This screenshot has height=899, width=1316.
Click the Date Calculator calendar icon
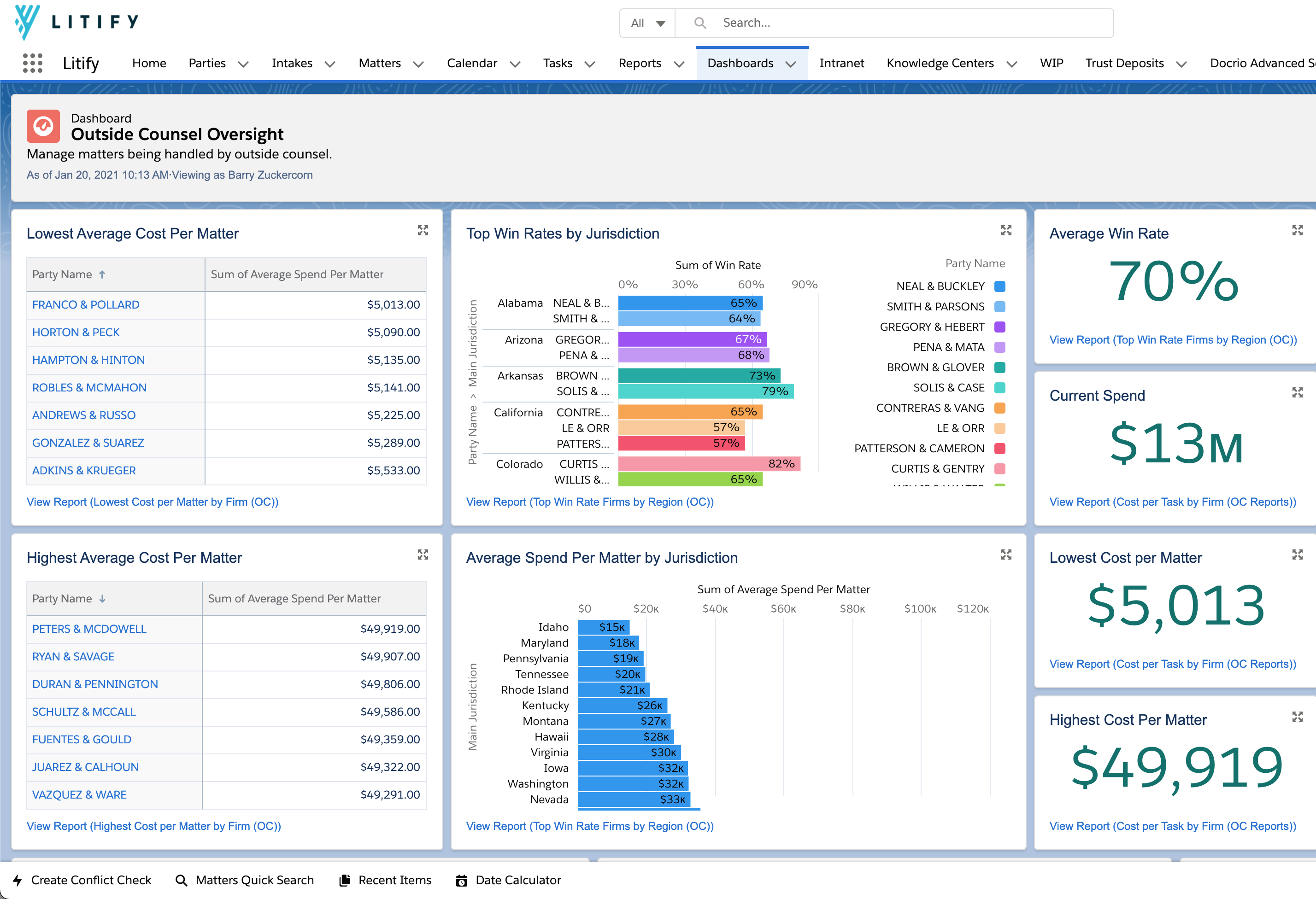(x=462, y=880)
